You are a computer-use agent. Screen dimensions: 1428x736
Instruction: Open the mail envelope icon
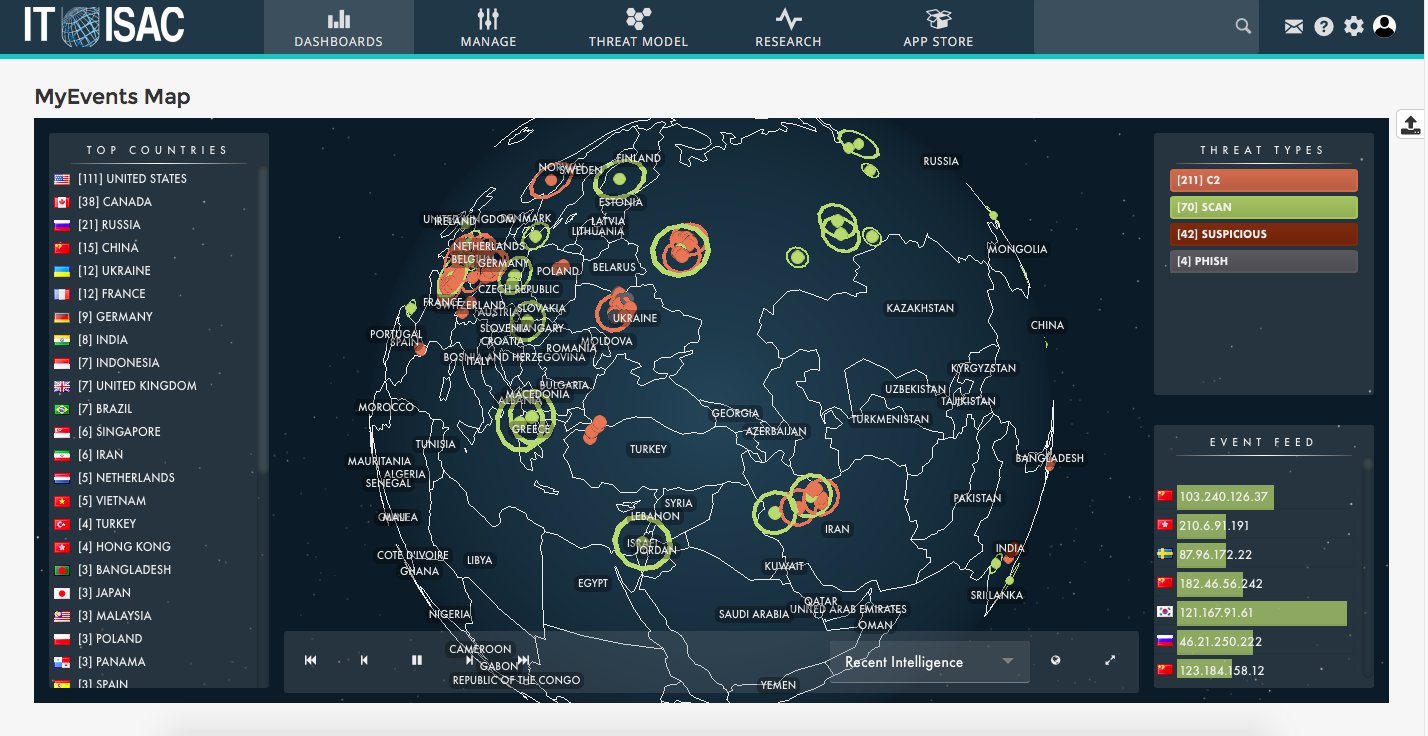click(1294, 27)
